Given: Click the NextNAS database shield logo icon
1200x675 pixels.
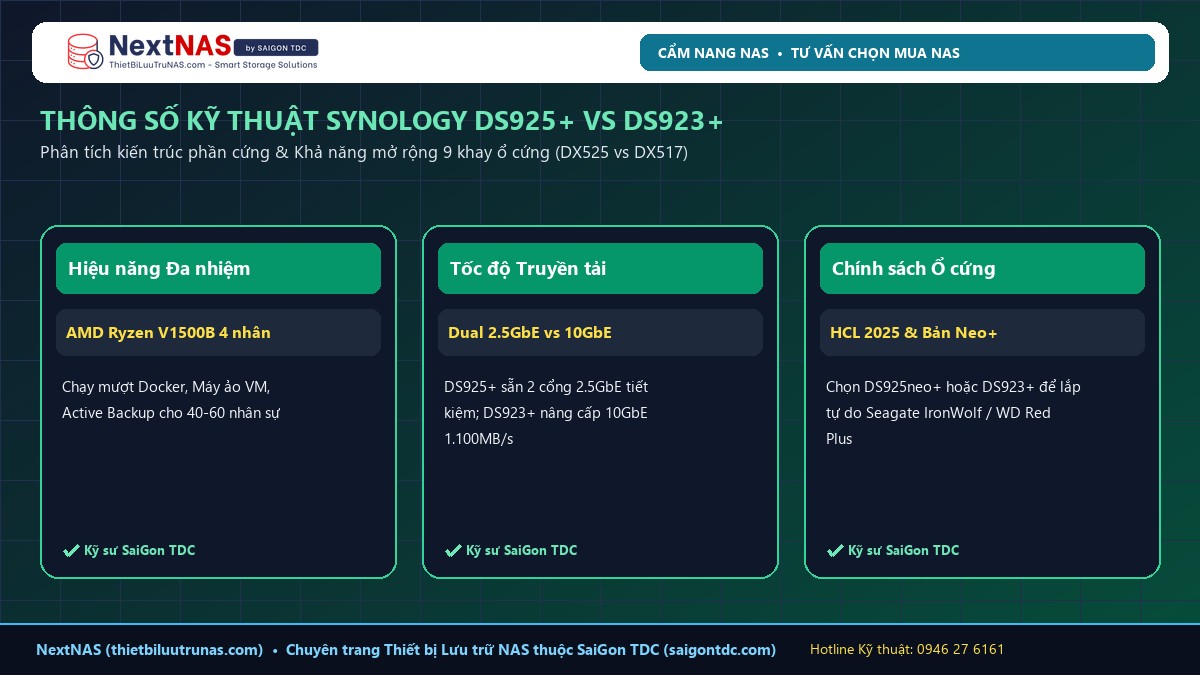Looking at the screenshot, I should point(85,52).
